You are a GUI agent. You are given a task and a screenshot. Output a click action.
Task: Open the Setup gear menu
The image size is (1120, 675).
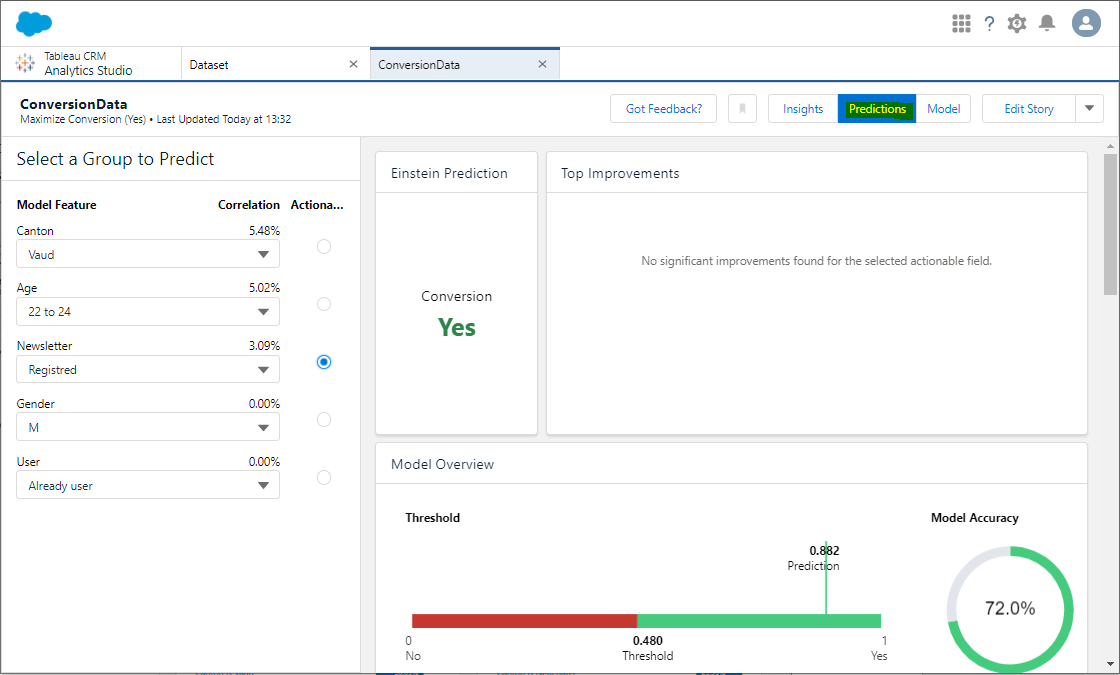tap(1017, 23)
